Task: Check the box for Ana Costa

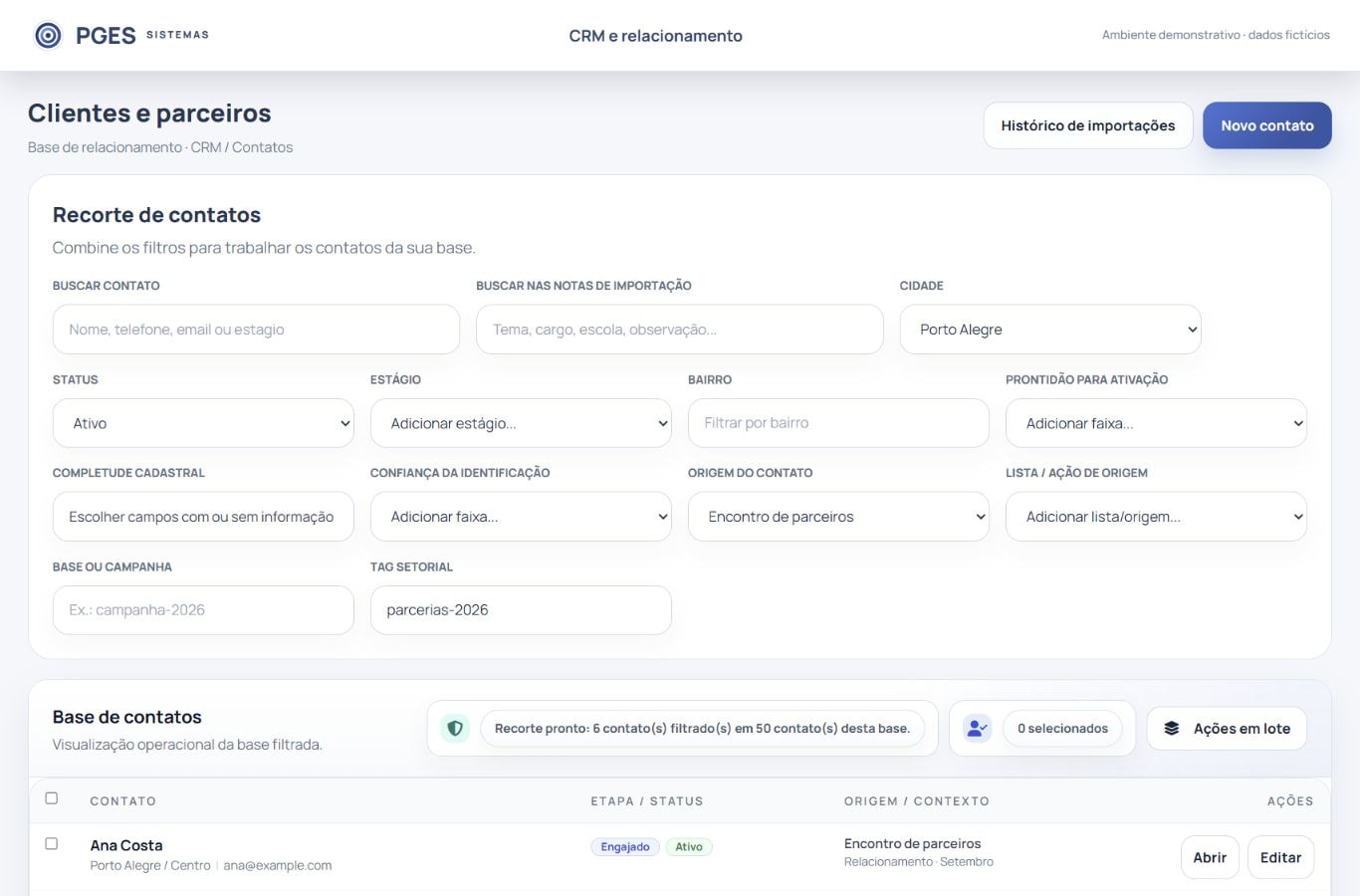Action: [x=52, y=844]
